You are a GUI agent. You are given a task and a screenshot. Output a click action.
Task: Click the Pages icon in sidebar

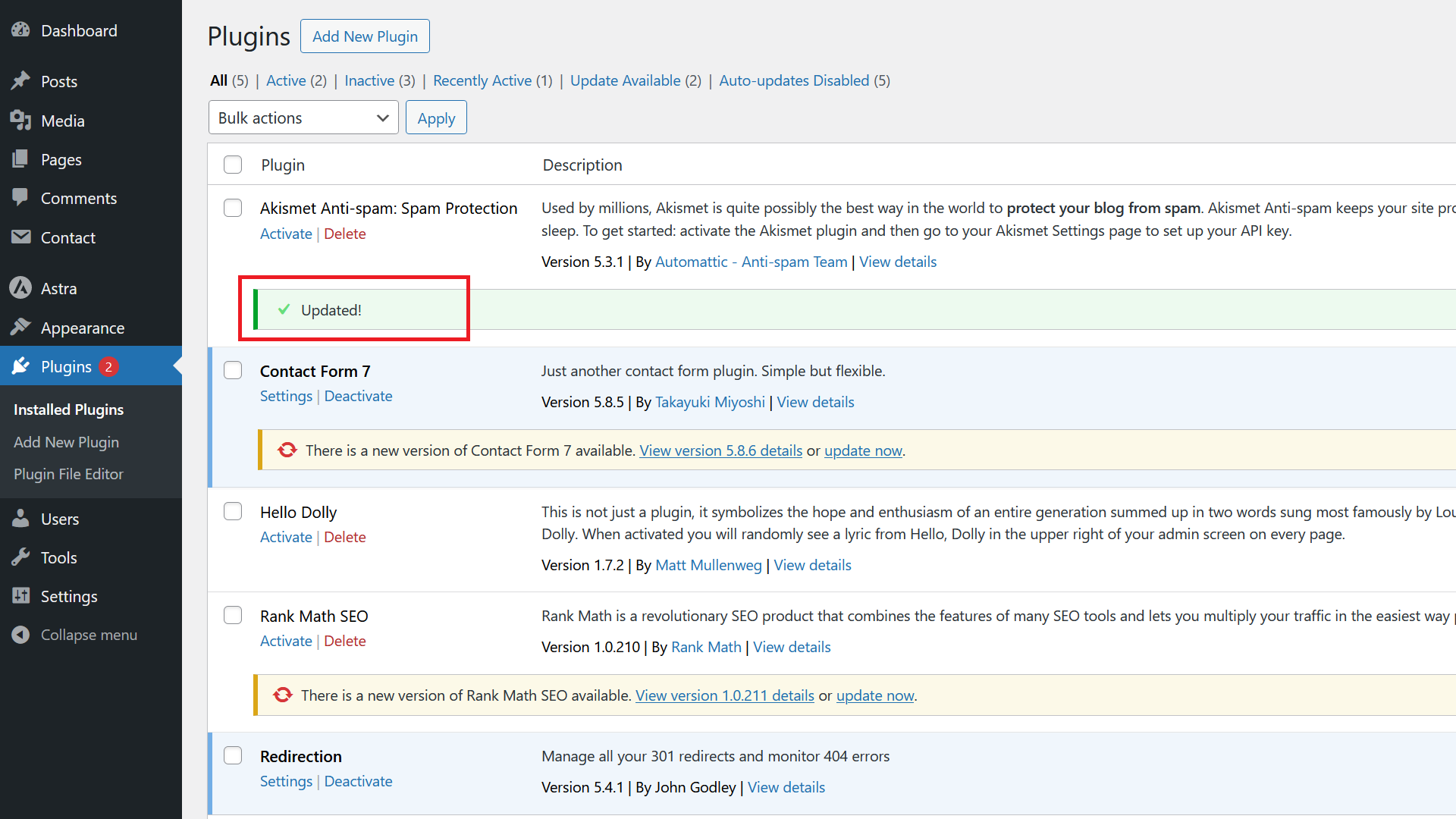20,159
